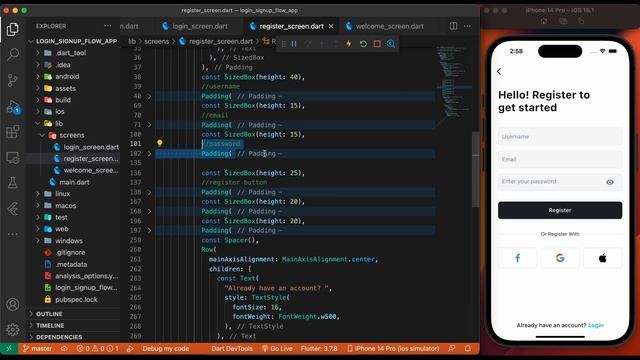The width and height of the screenshot is (640, 360).
Task: Register with Apple in simulator
Action: coord(602,258)
